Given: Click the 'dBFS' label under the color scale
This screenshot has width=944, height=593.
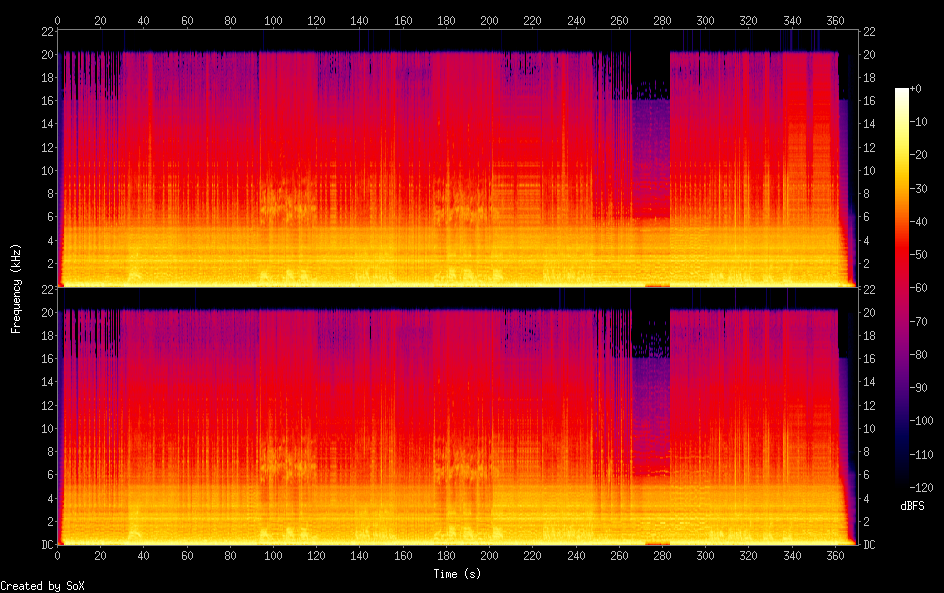Looking at the screenshot, I should tap(911, 507).
